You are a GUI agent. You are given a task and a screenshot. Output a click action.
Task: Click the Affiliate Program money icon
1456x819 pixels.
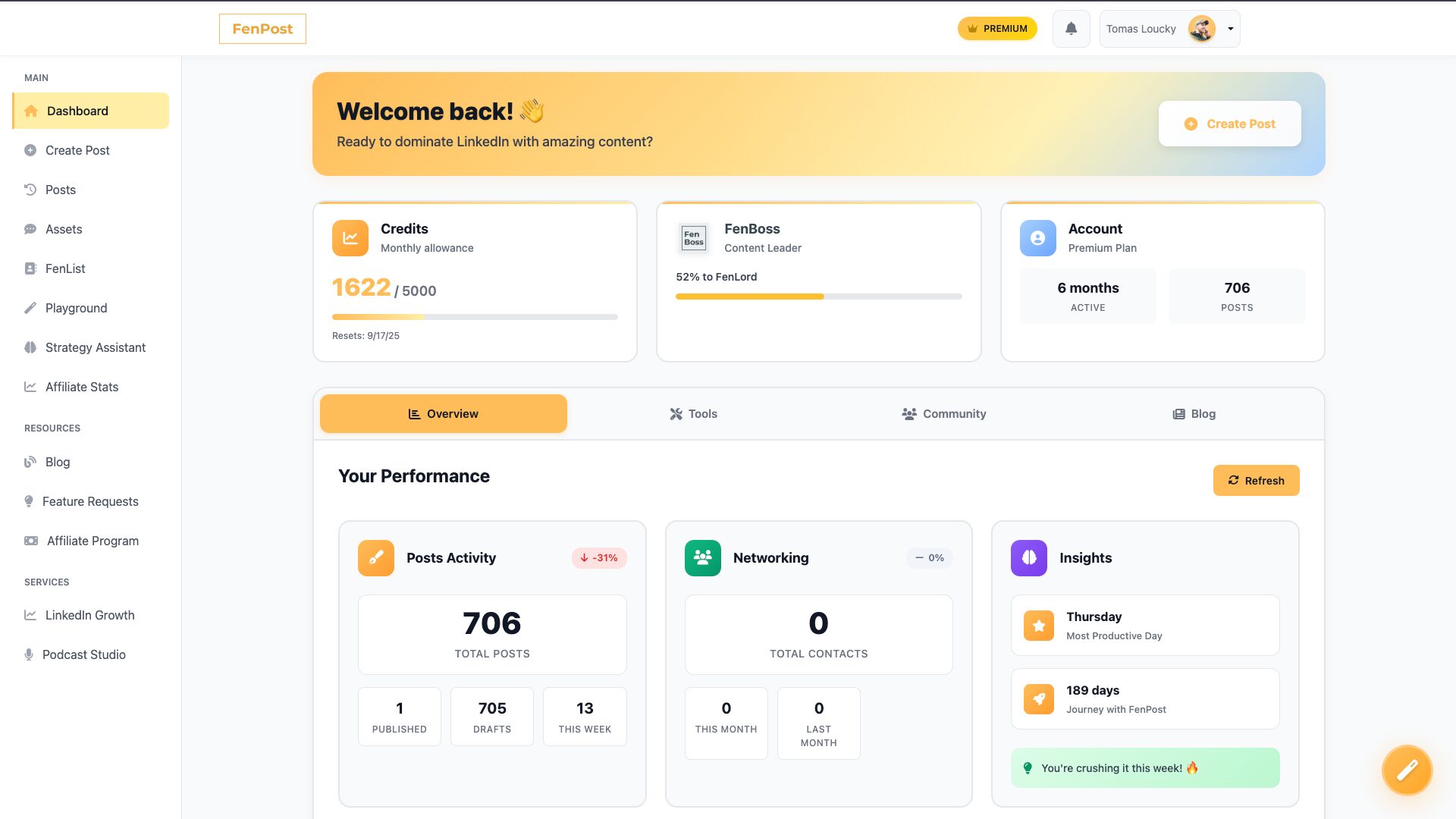[x=31, y=541]
